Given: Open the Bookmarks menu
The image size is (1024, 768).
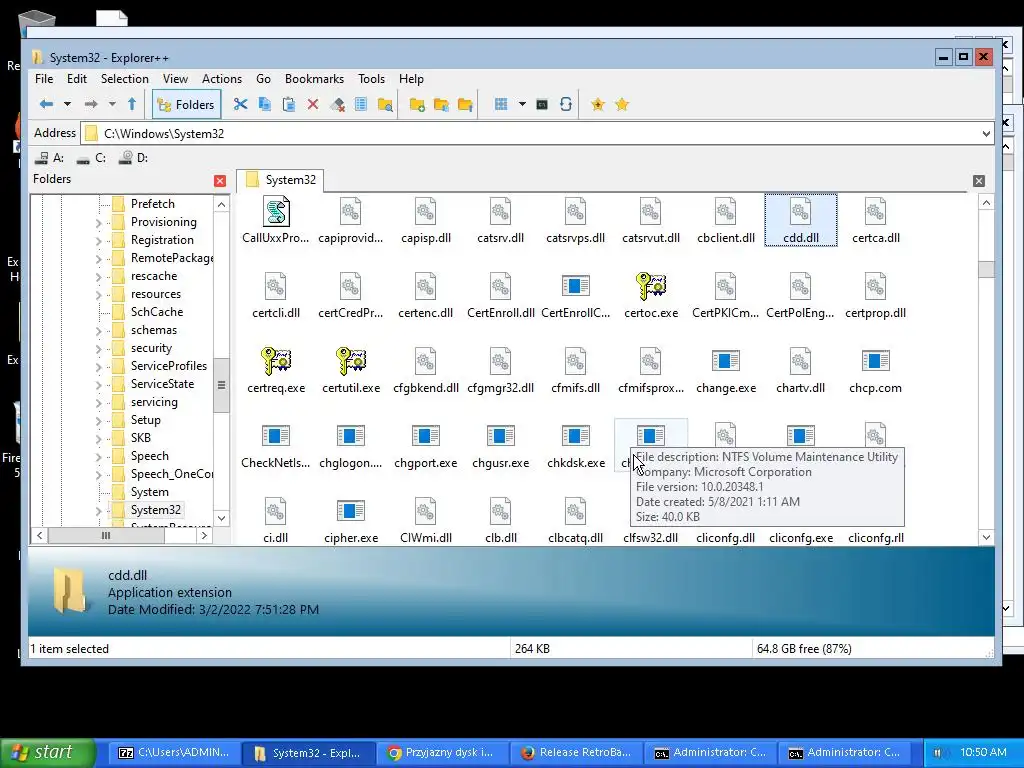Looking at the screenshot, I should 314,79.
